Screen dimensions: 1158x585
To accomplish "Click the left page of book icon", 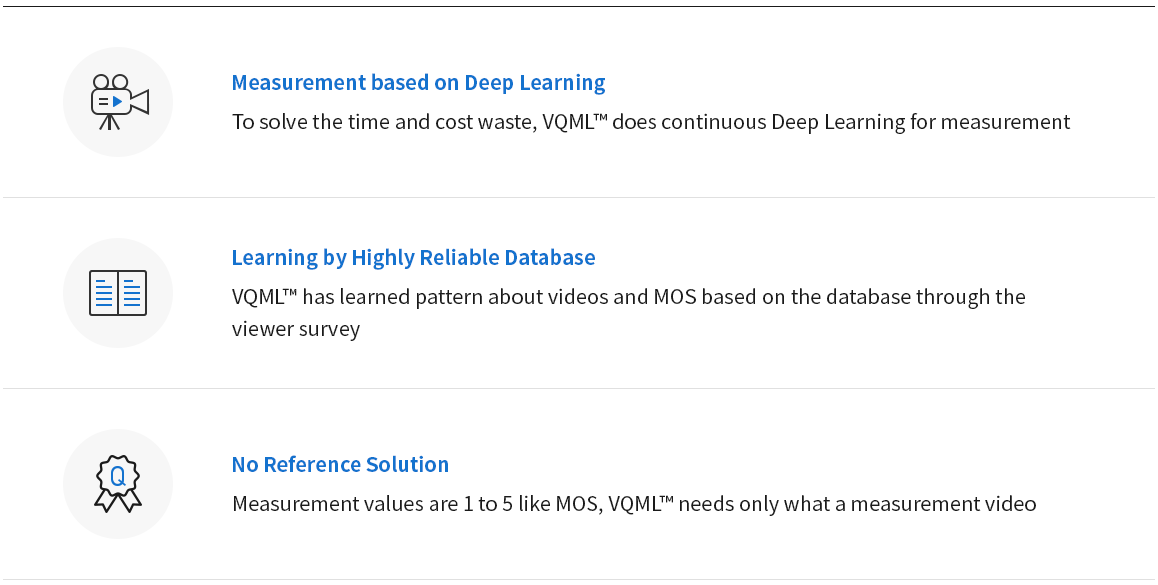I will click(x=103, y=293).
